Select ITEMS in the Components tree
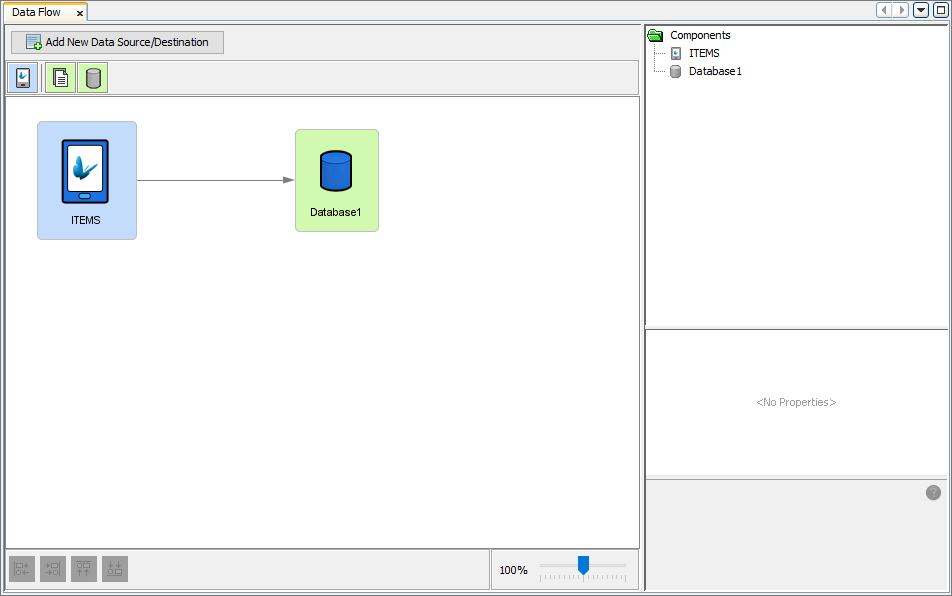The image size is (952, 596). point(703,53)
